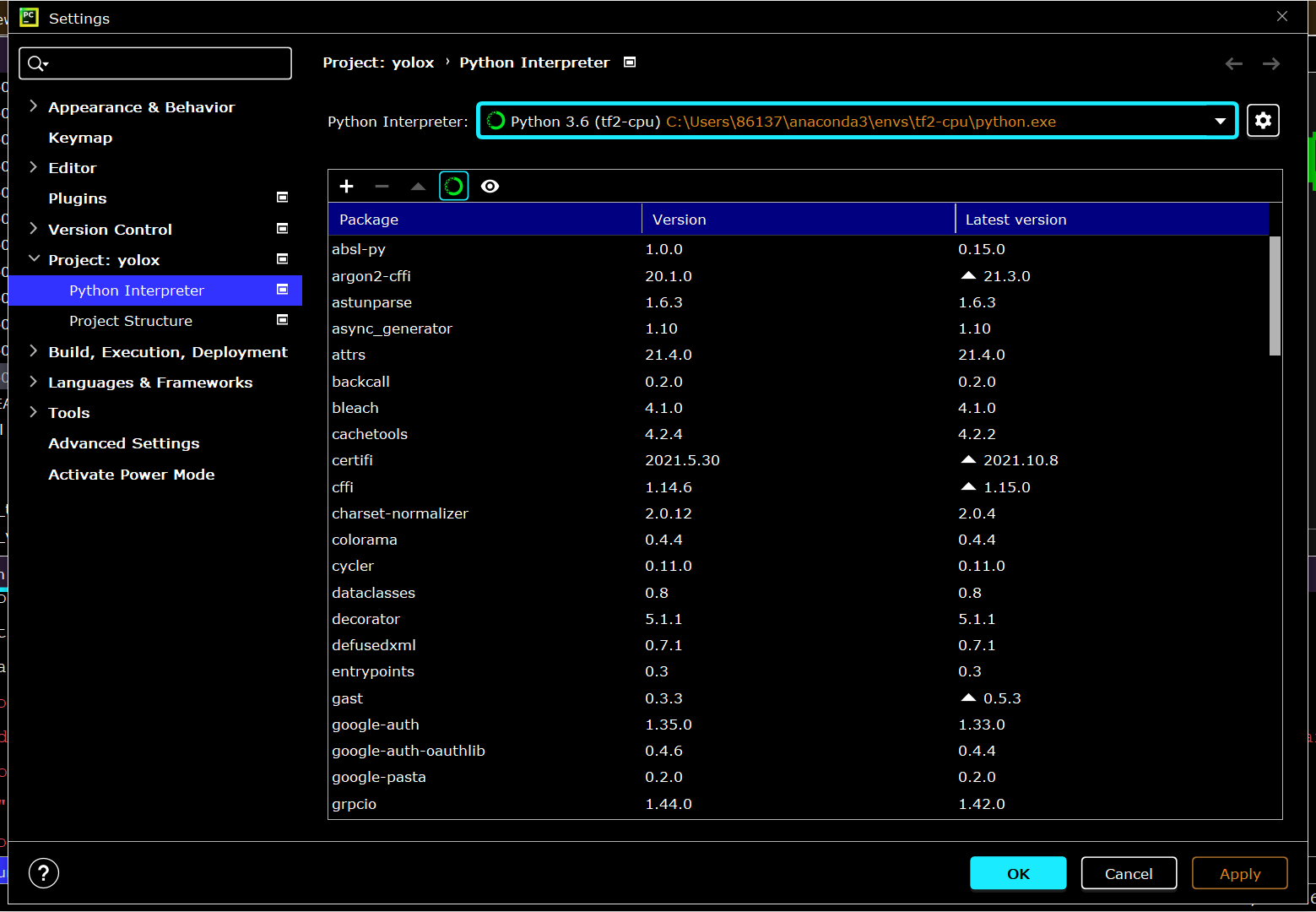Sort by Package column header
This screenshot has height=912, width=1316.
point(485,220)
